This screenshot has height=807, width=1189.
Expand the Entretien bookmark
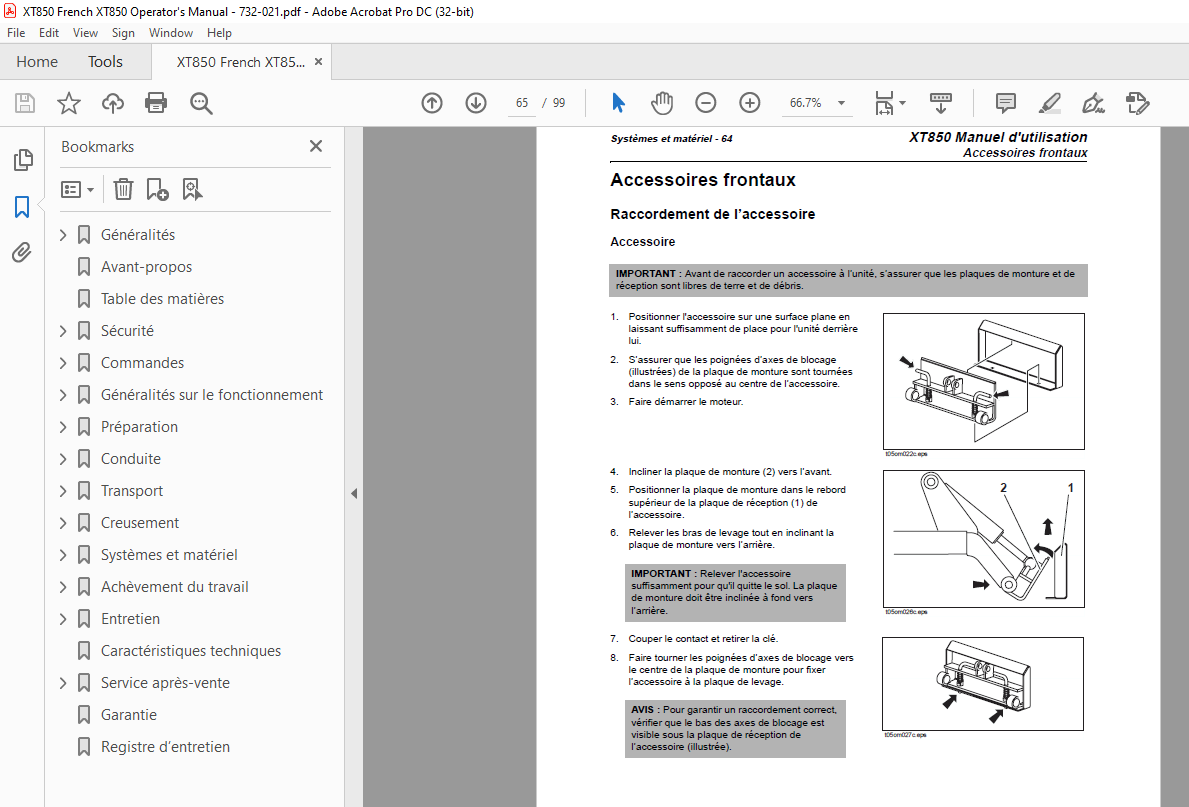(64, 619)
